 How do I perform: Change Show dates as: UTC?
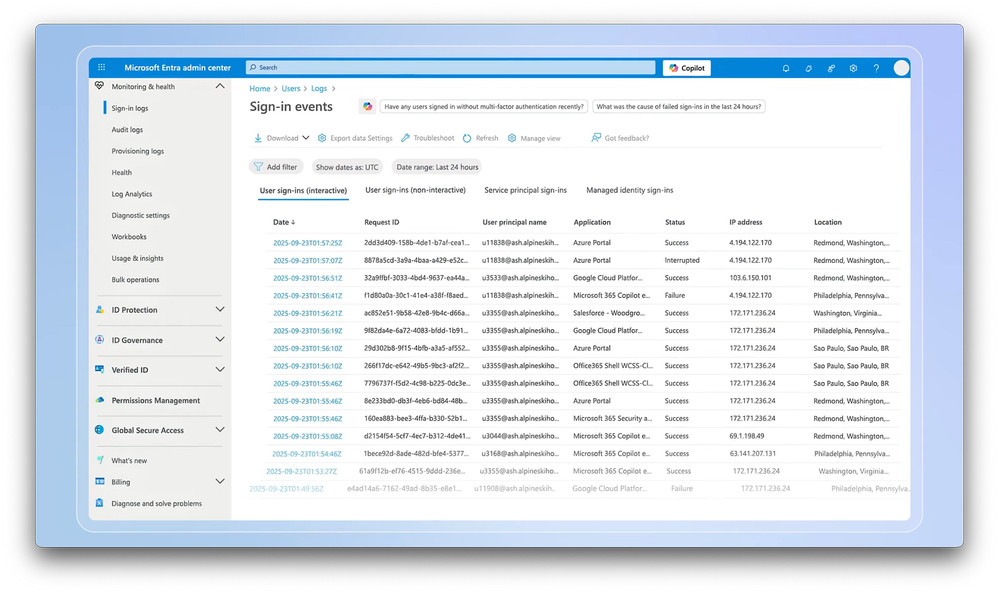347,167
